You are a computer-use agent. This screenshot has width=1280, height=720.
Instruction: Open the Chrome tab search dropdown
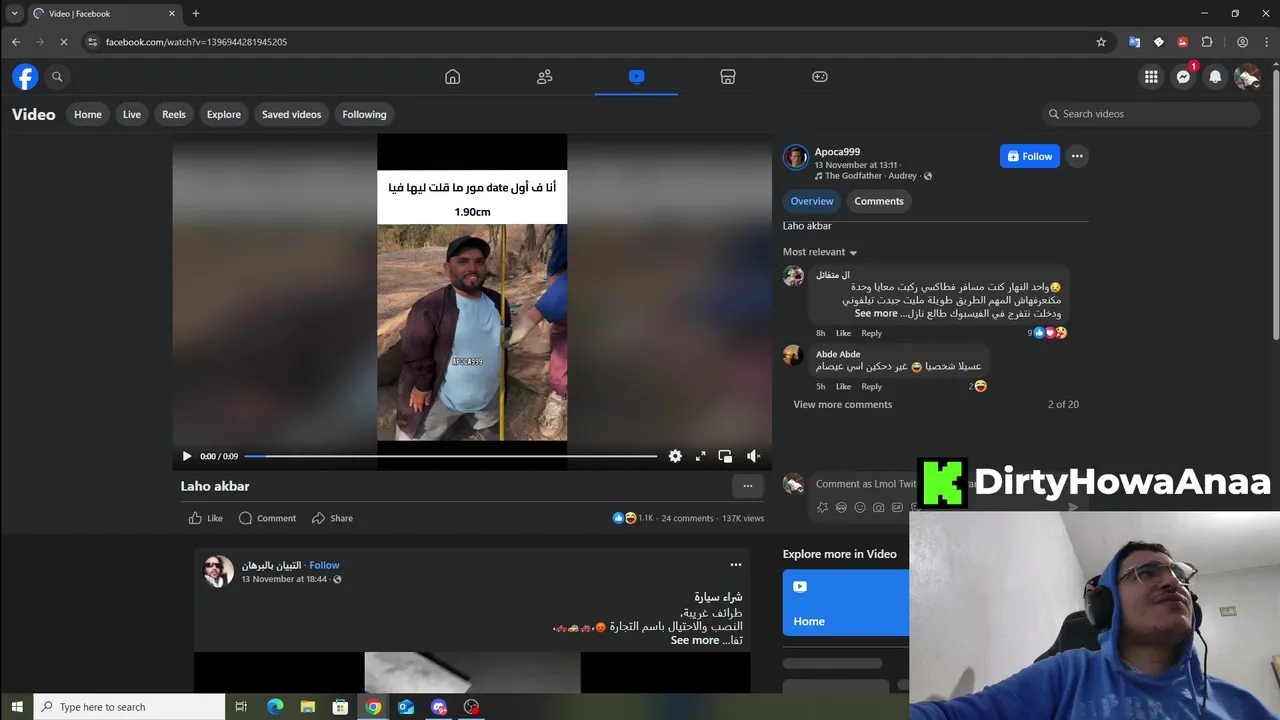tap(14, 13)
